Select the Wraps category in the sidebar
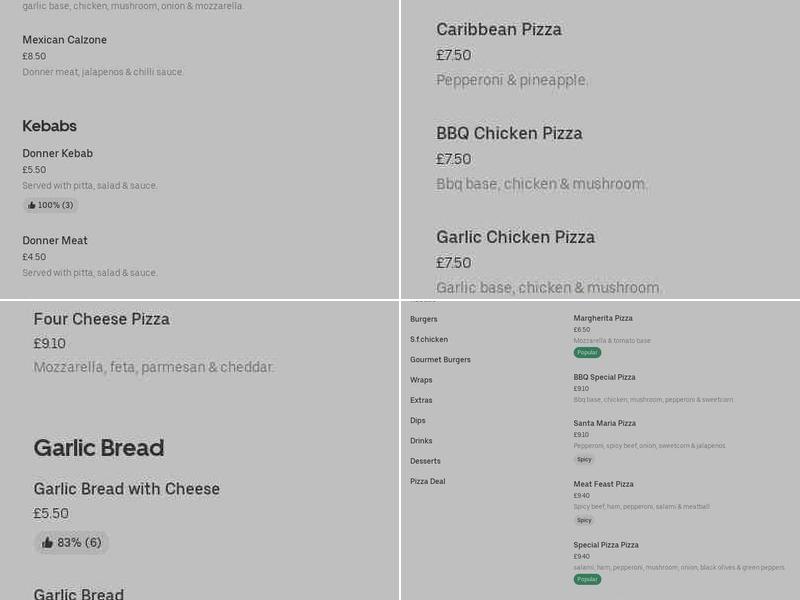This screenshot has width=800, height=600. tap(421, 379)
